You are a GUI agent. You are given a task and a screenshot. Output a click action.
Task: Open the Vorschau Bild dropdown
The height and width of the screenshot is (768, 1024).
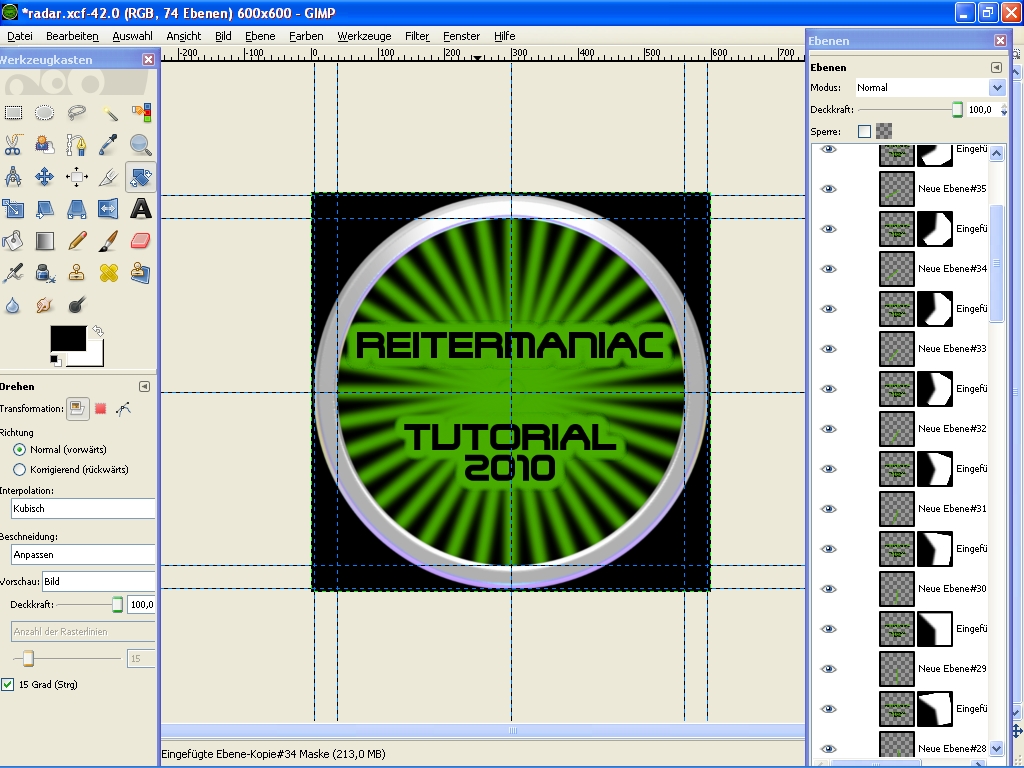click(x=99, y=581)
